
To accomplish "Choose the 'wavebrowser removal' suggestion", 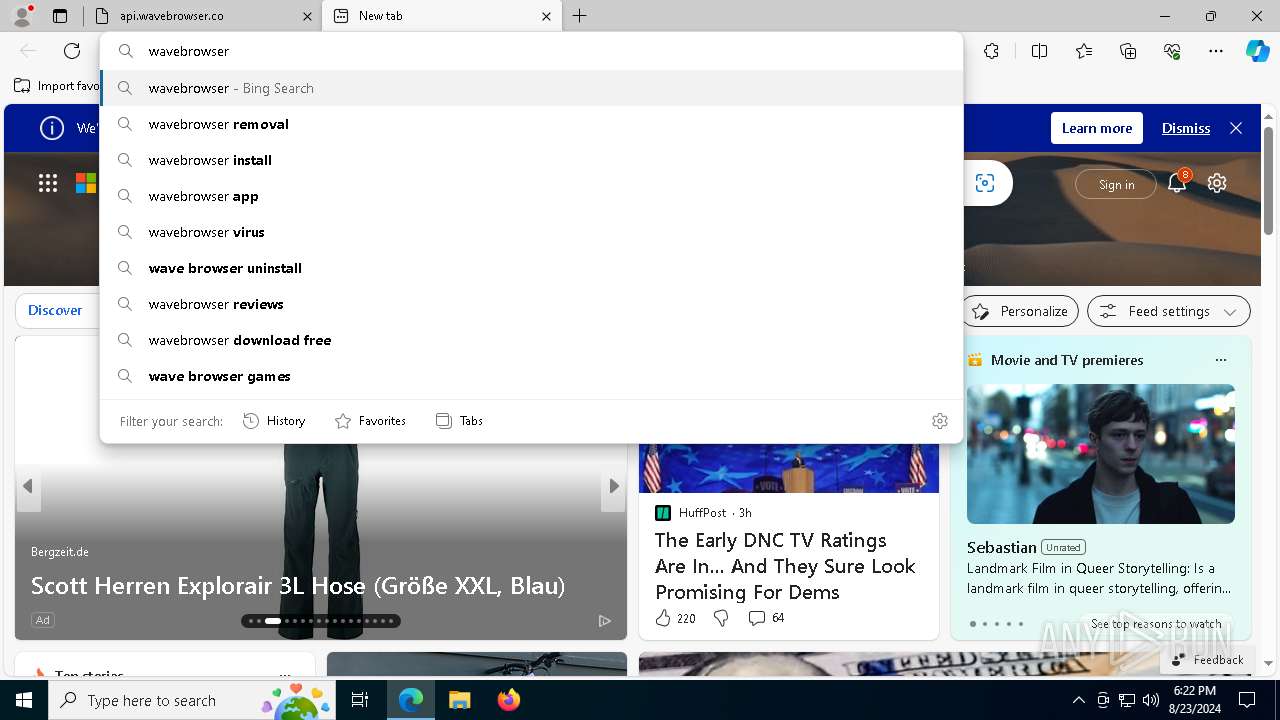I will point(531,124).
